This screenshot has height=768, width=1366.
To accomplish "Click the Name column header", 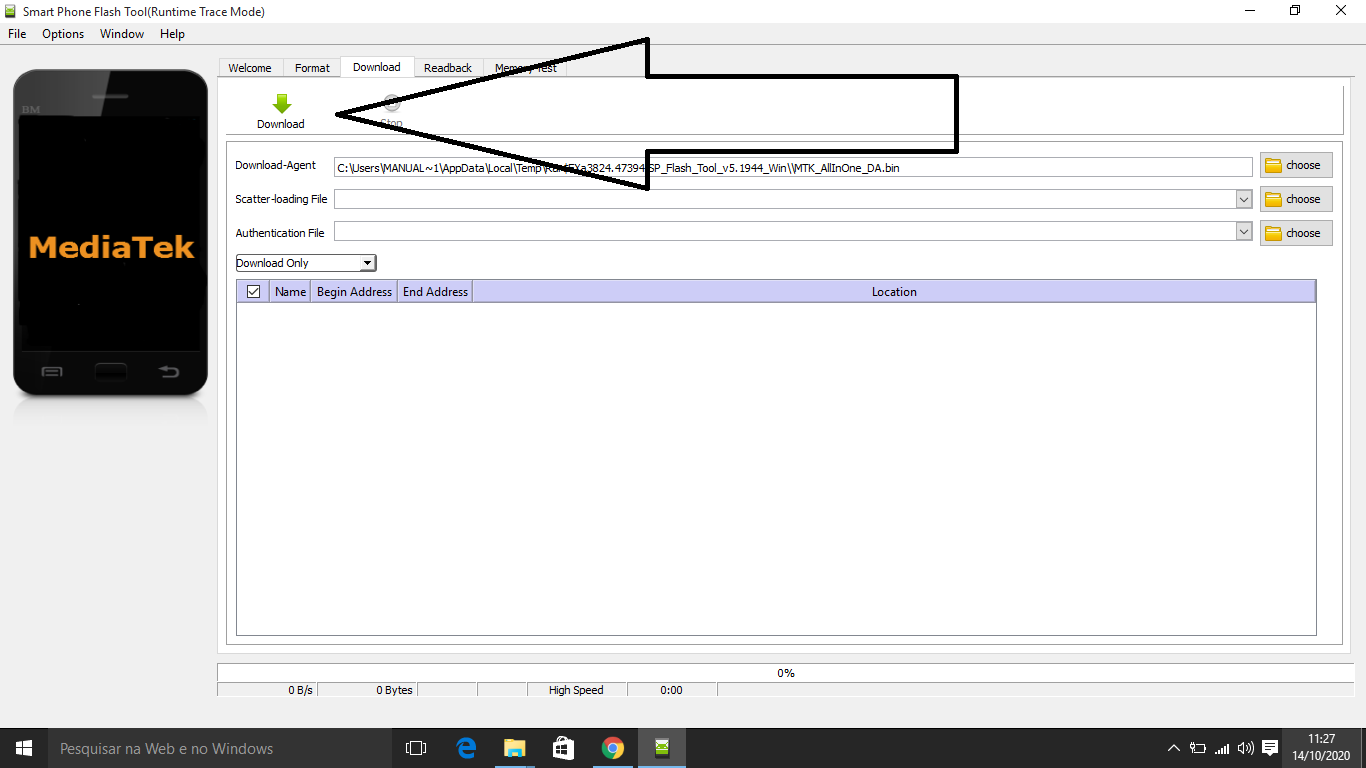I will 290,292.
